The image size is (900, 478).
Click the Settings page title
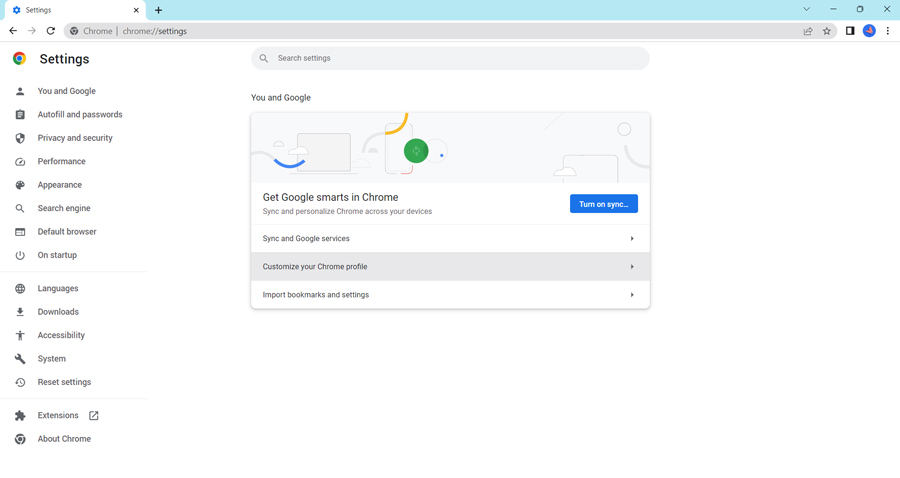(x=64, y=59)
